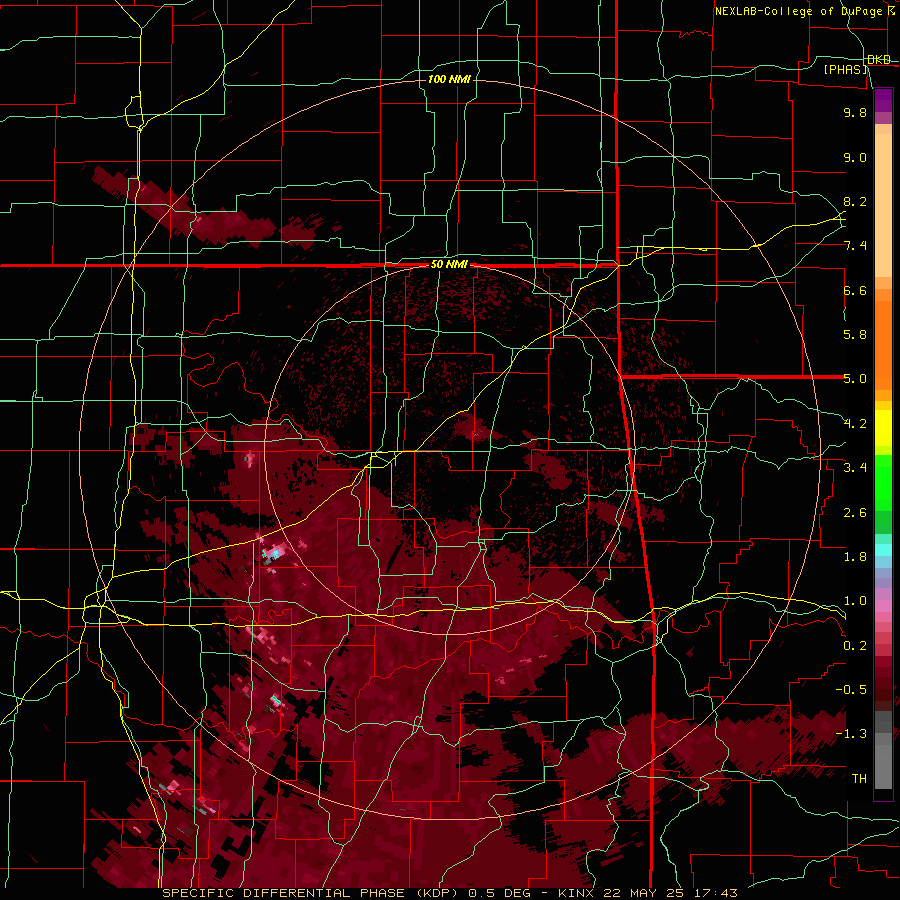
Task: Pick the yellow segment of the color bar
Action: 883,428
